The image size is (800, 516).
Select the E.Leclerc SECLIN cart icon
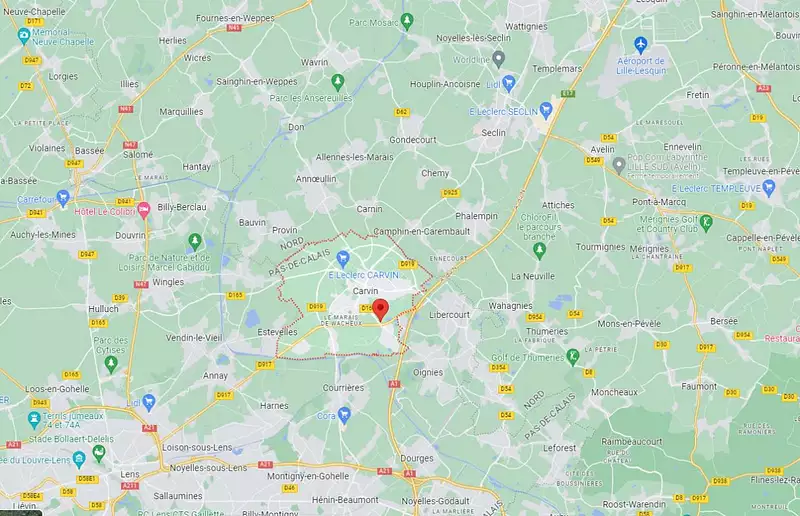click(546, 110)
